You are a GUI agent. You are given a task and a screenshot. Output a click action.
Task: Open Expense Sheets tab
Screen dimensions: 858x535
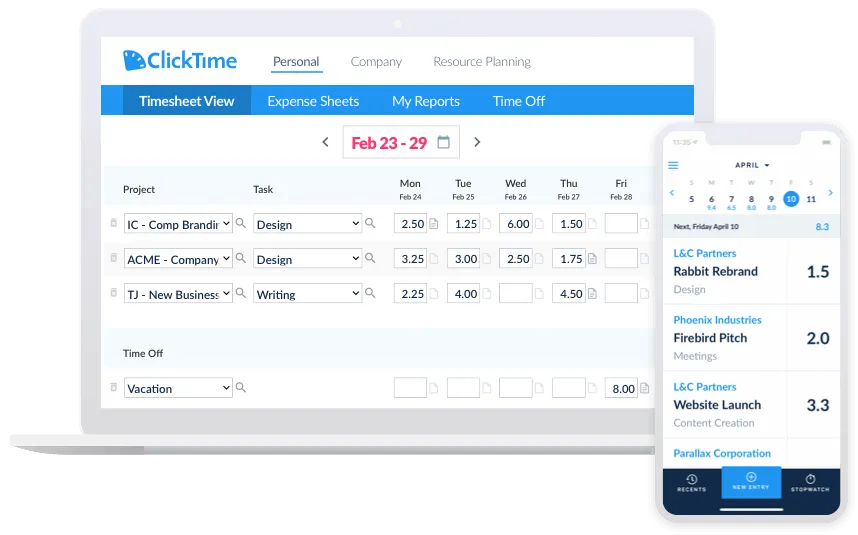pyautogui.click(x=313, y=101)
